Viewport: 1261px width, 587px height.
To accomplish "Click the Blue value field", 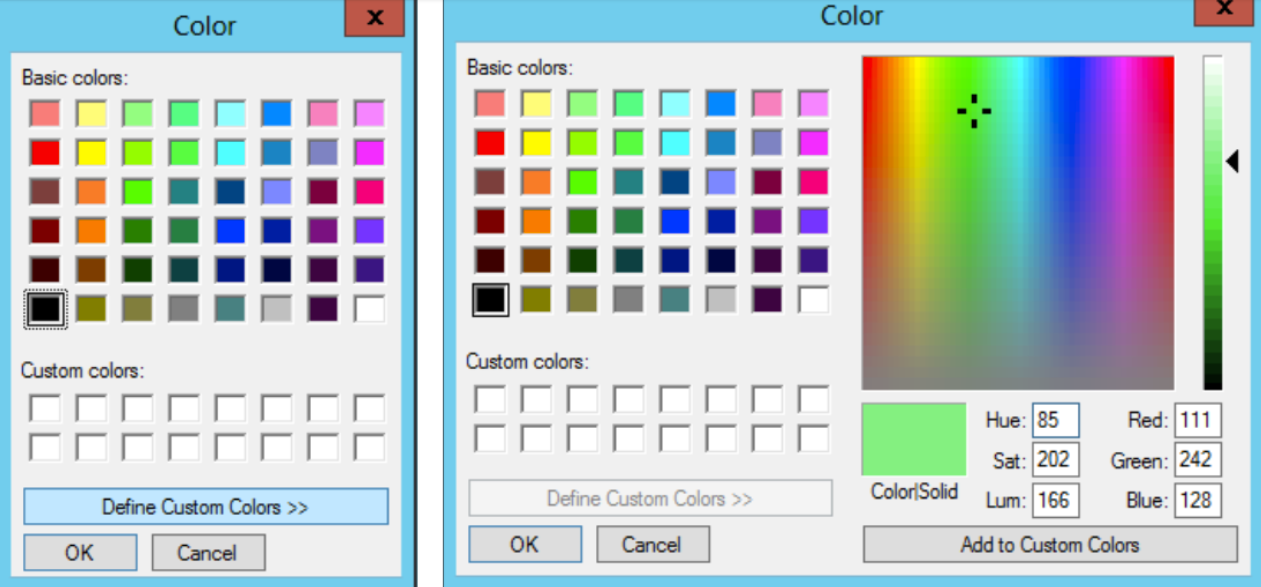I will [1197, 500].
